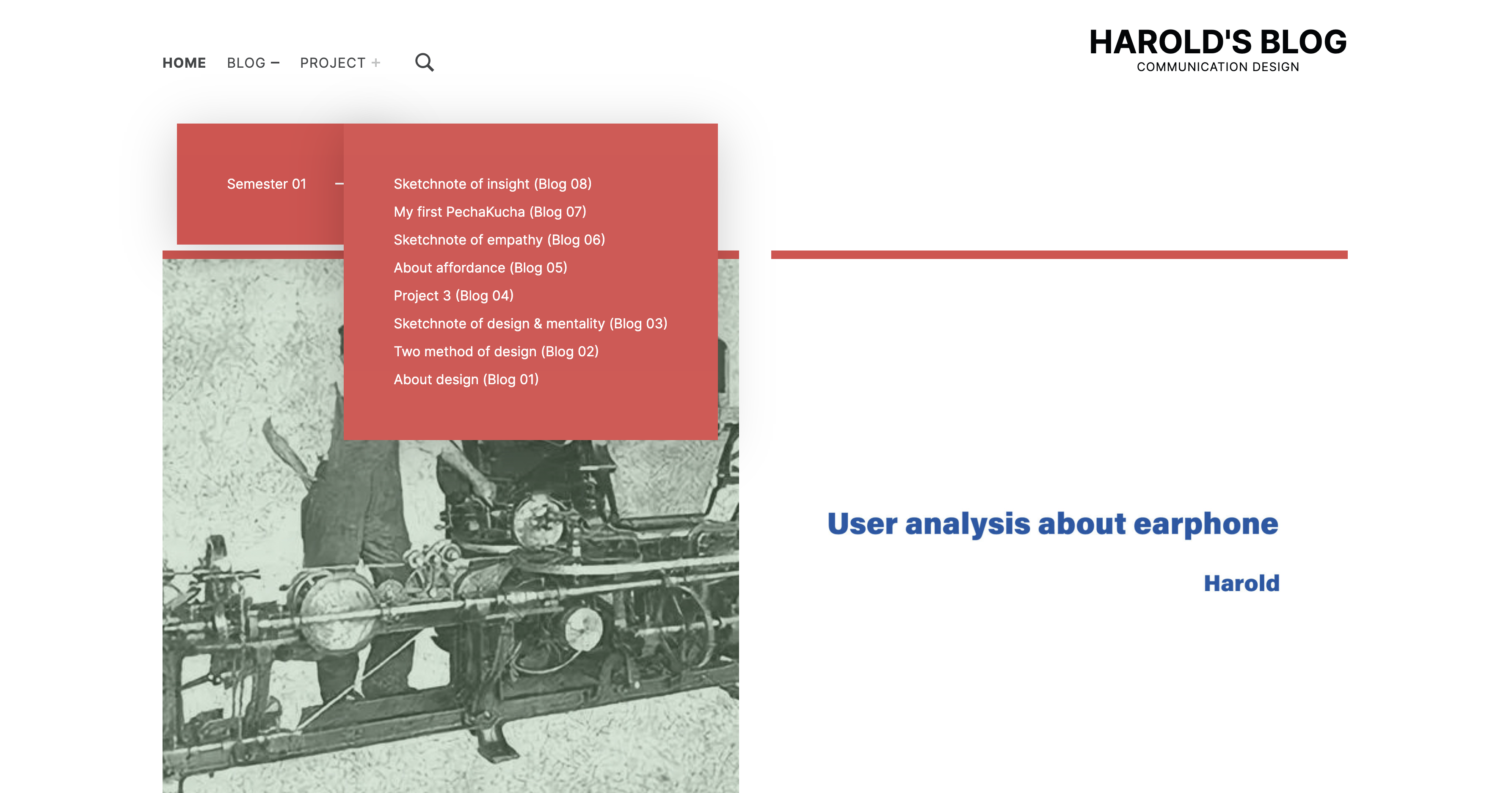This screenshot has height=793, width=1512.
Task: Click the COMMUNICATION DESIGN tagline
Action: pyautogui.click(x=1218, y=67)
